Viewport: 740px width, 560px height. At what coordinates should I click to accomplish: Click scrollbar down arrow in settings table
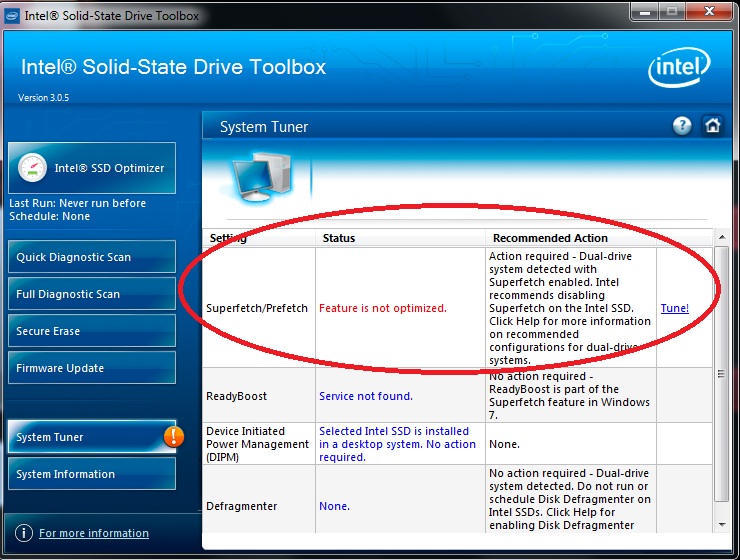[722, 525]
